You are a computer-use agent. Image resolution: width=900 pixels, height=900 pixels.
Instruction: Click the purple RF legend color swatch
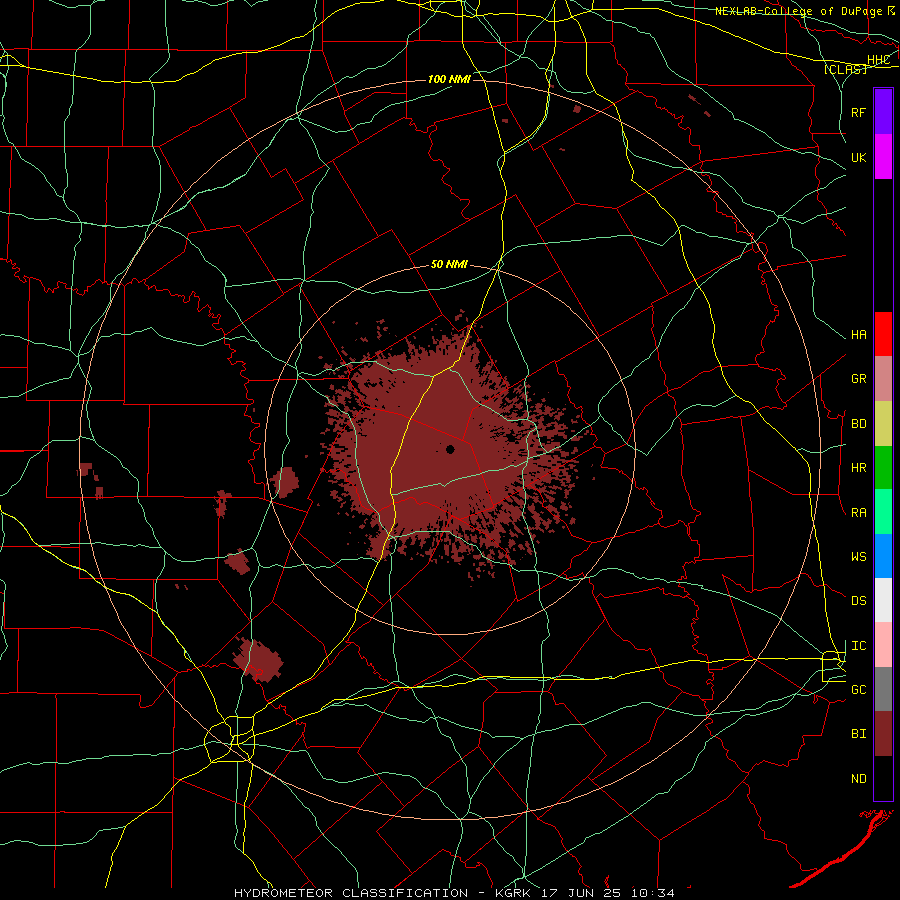[x=883, y=112]
